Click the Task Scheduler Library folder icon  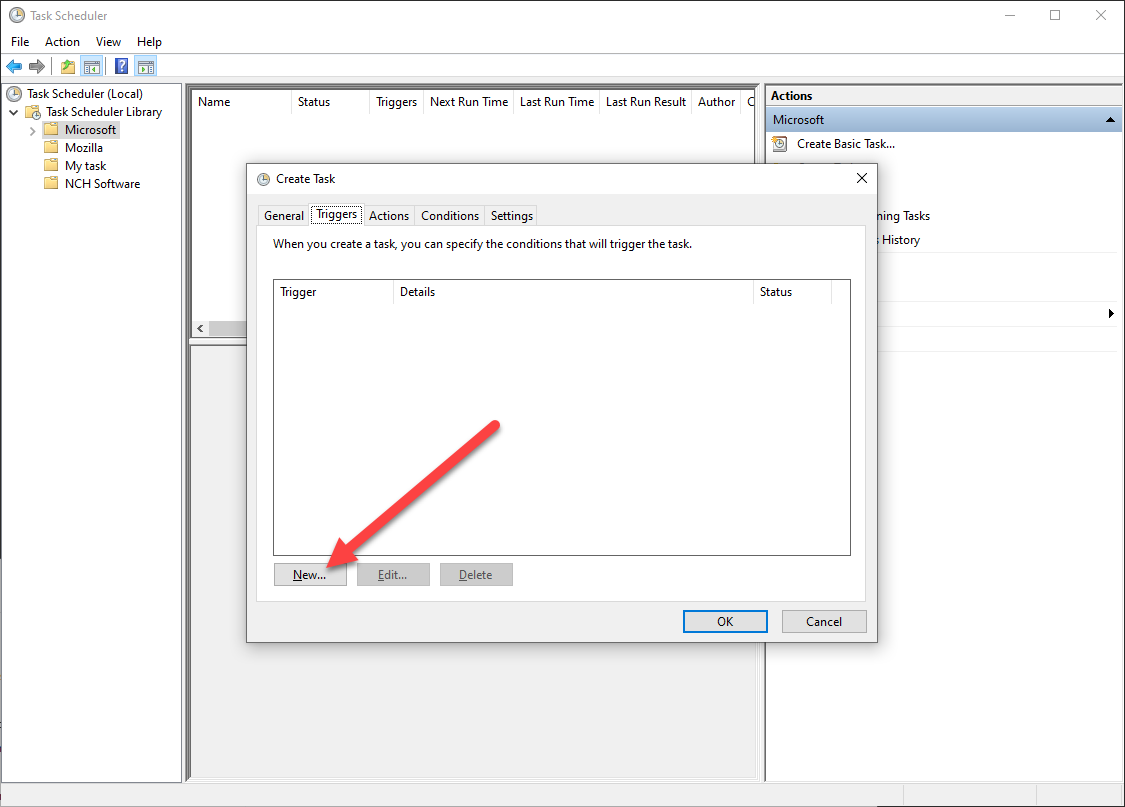point(33,112)
